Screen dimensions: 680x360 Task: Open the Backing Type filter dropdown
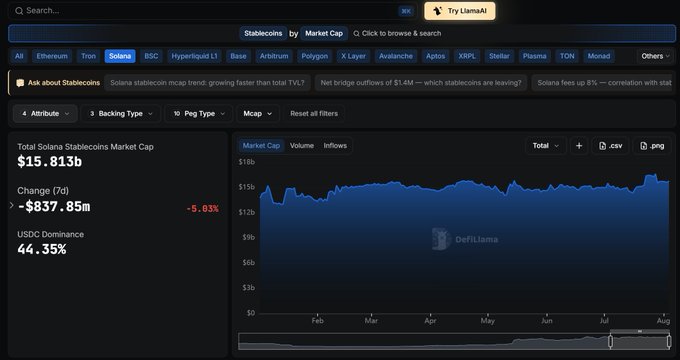(121, 114)
